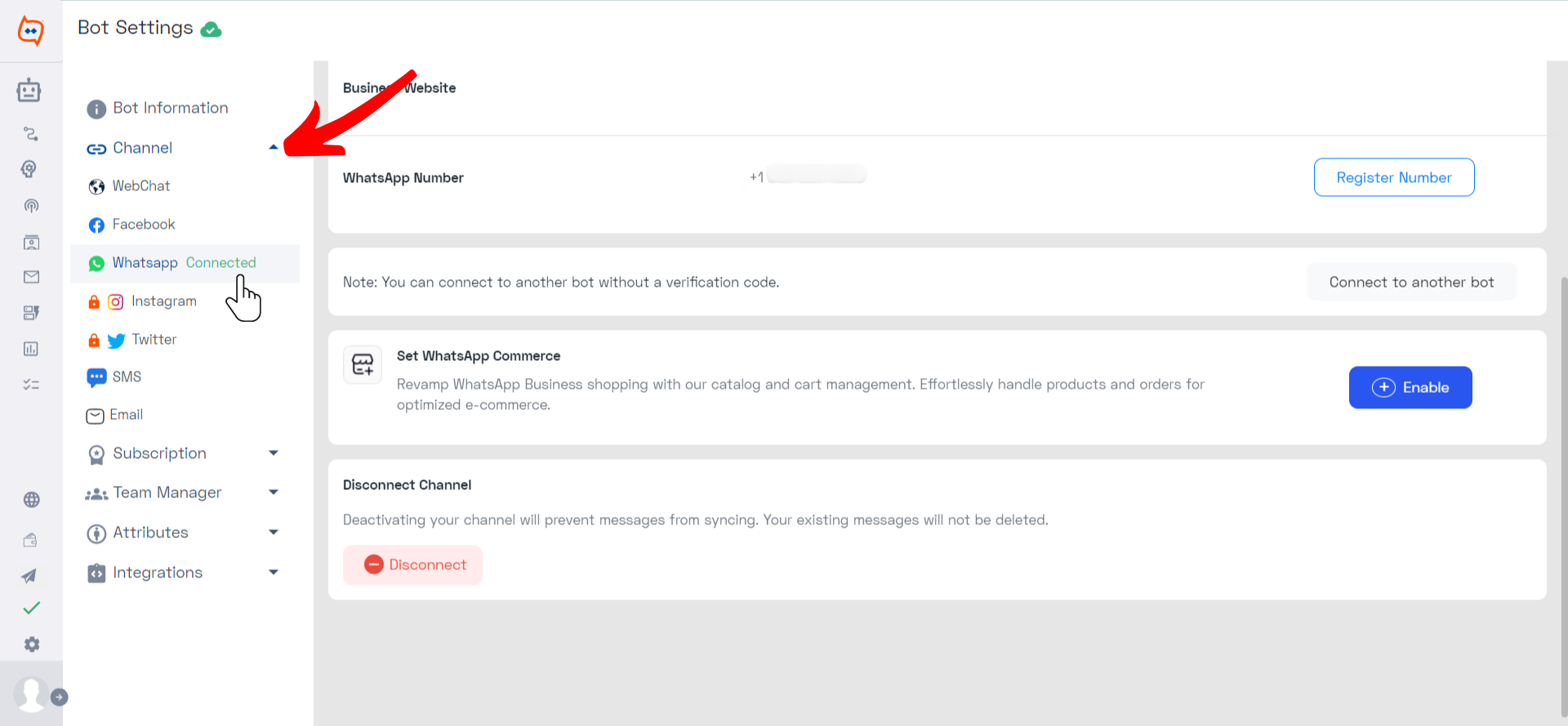Click the paper plane icon in rail
This screenshot has height=726, width=1568.
[29, 576]
